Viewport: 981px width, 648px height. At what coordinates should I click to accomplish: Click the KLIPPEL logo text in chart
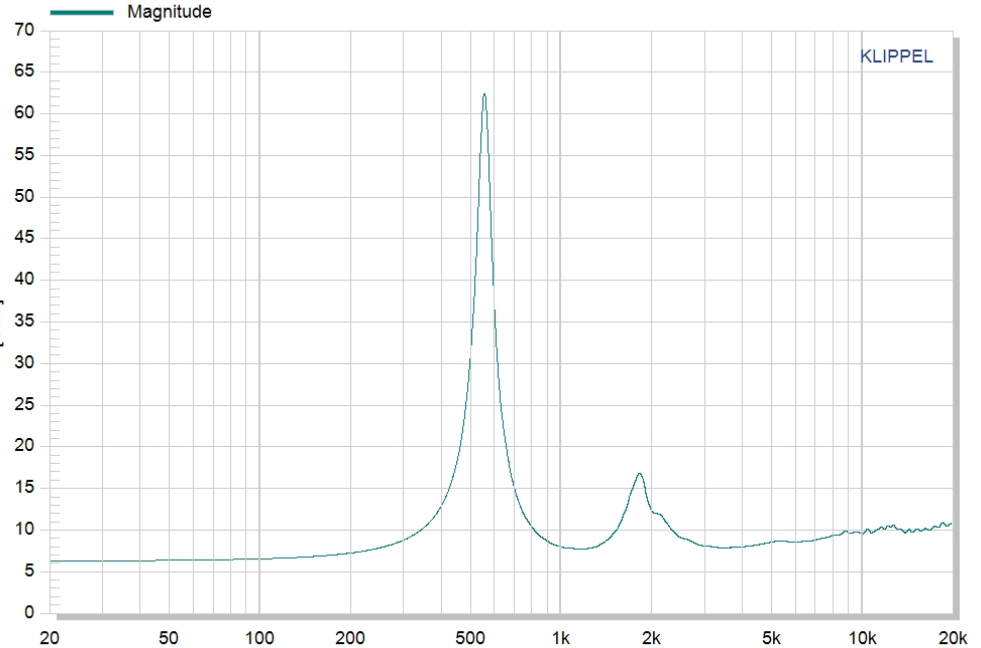896,57
